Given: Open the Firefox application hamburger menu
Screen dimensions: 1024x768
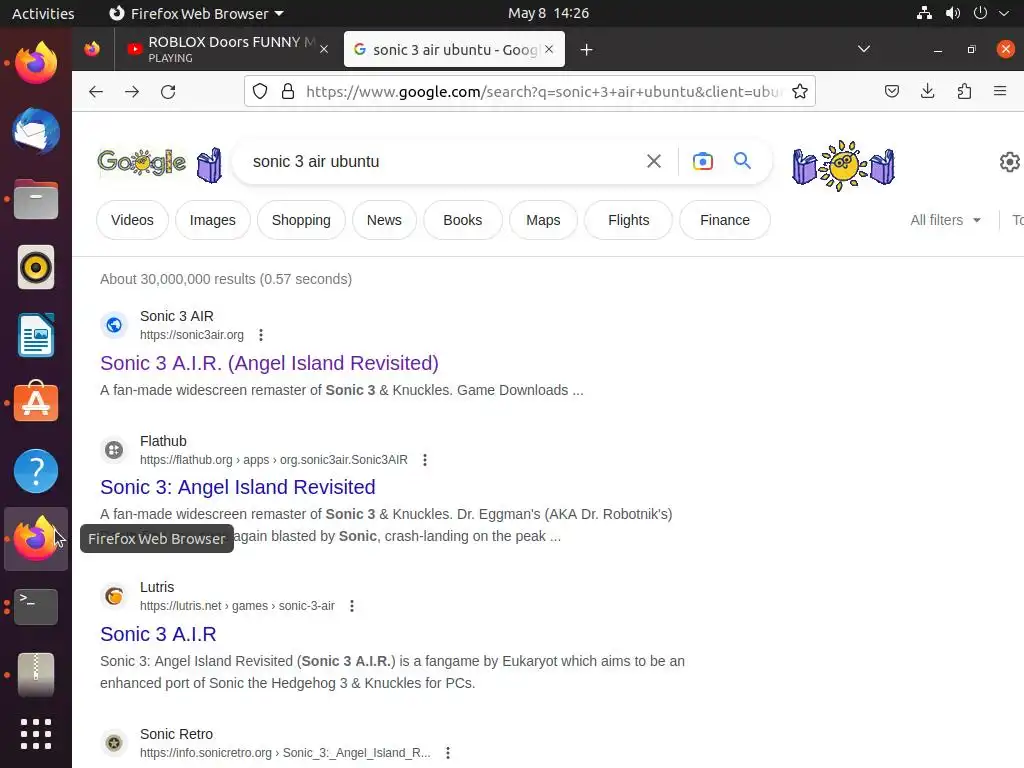Looking at the screenshot, I should click(1000, 91).
